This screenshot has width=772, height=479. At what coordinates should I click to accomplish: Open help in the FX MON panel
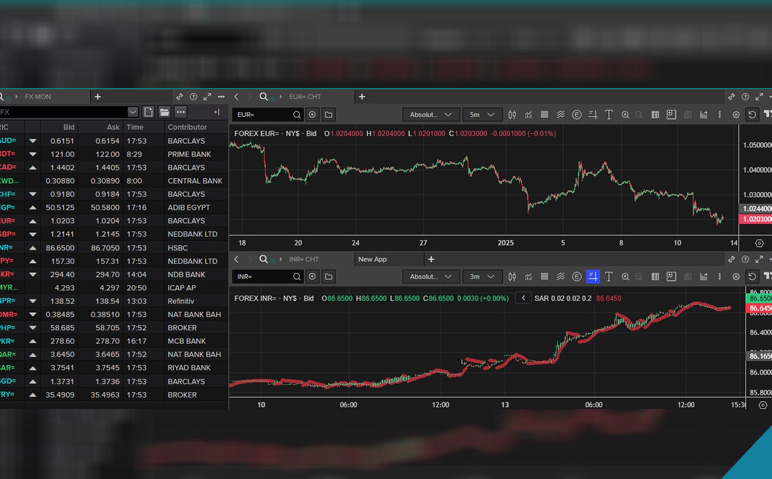click(193, 96)
